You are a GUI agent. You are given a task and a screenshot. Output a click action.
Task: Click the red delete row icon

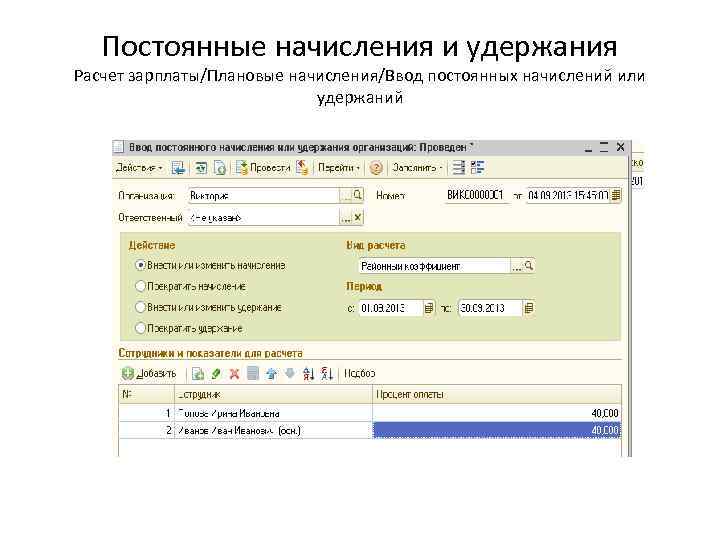(234, 374)
